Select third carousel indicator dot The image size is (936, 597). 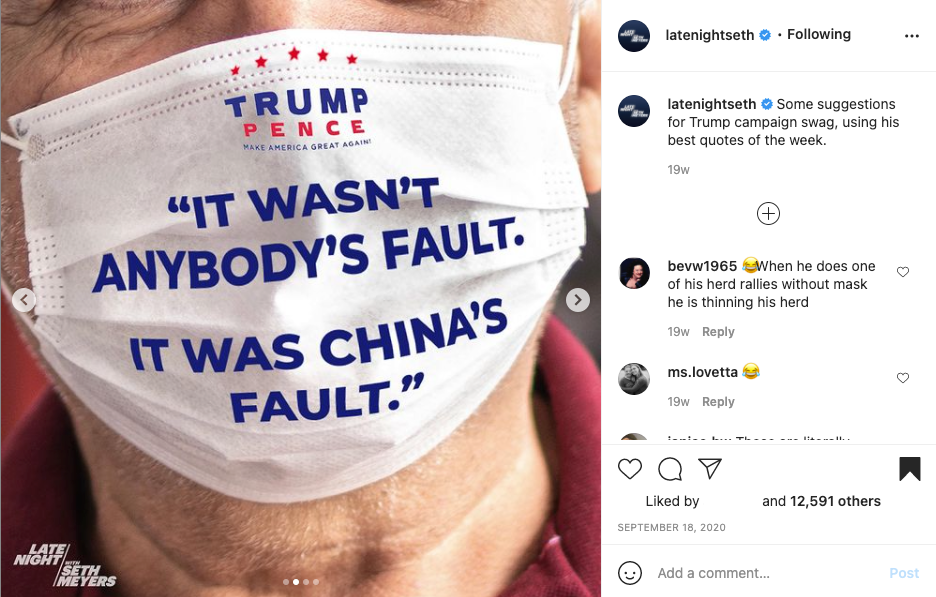(x=306, y=581)
